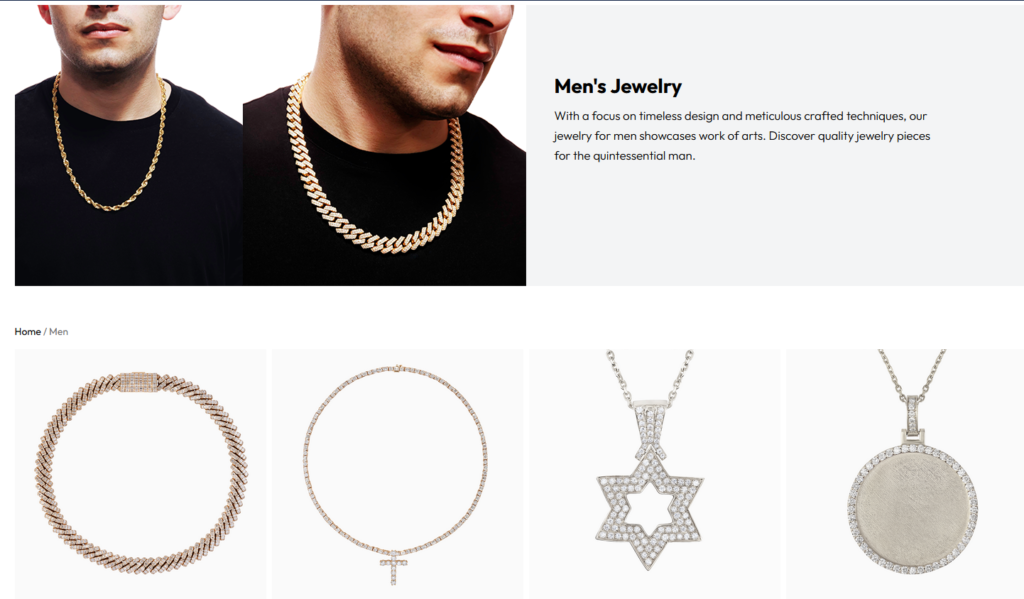Open the Cuban link chain product thumbnail
The image size is (1024, 599).
(x=140, y=474)
